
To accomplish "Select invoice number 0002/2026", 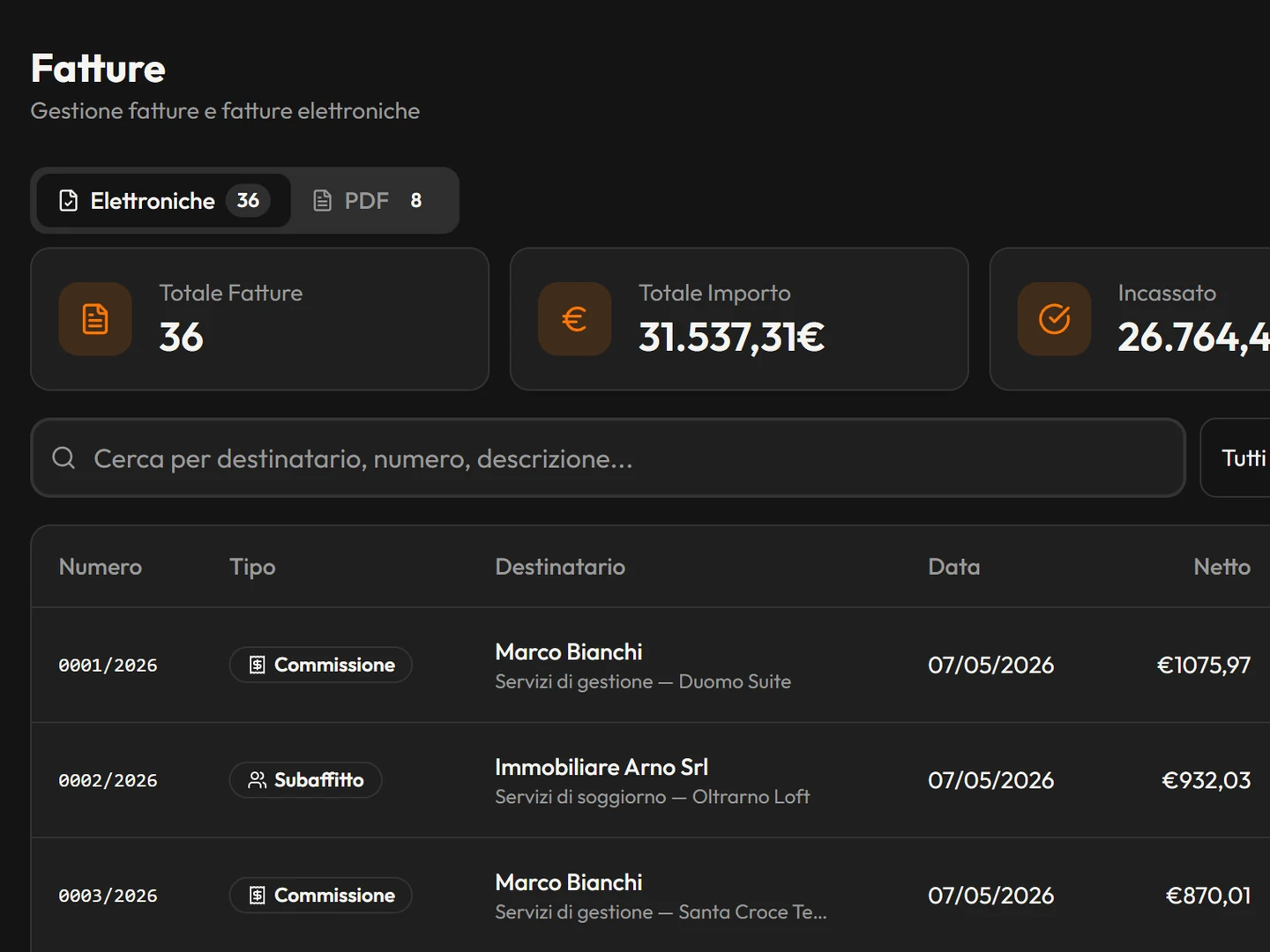I will tap(108, 781).
